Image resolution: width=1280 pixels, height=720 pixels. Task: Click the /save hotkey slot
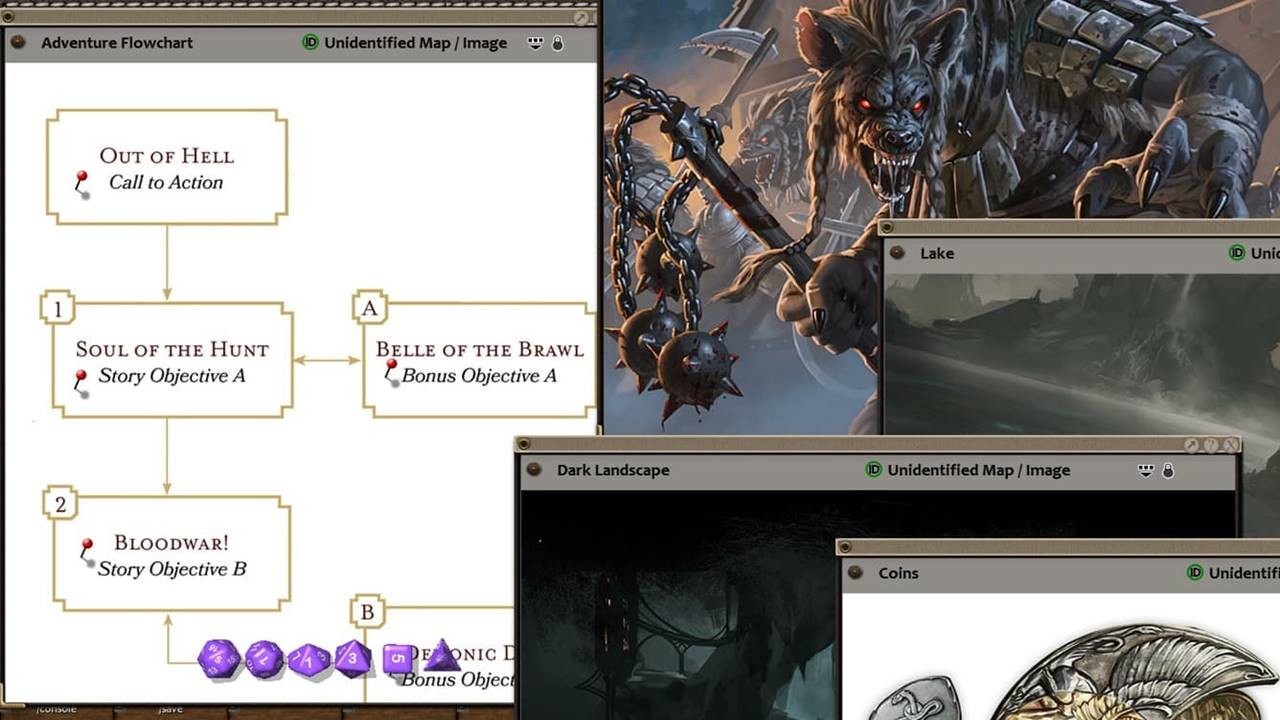[170, 709]
